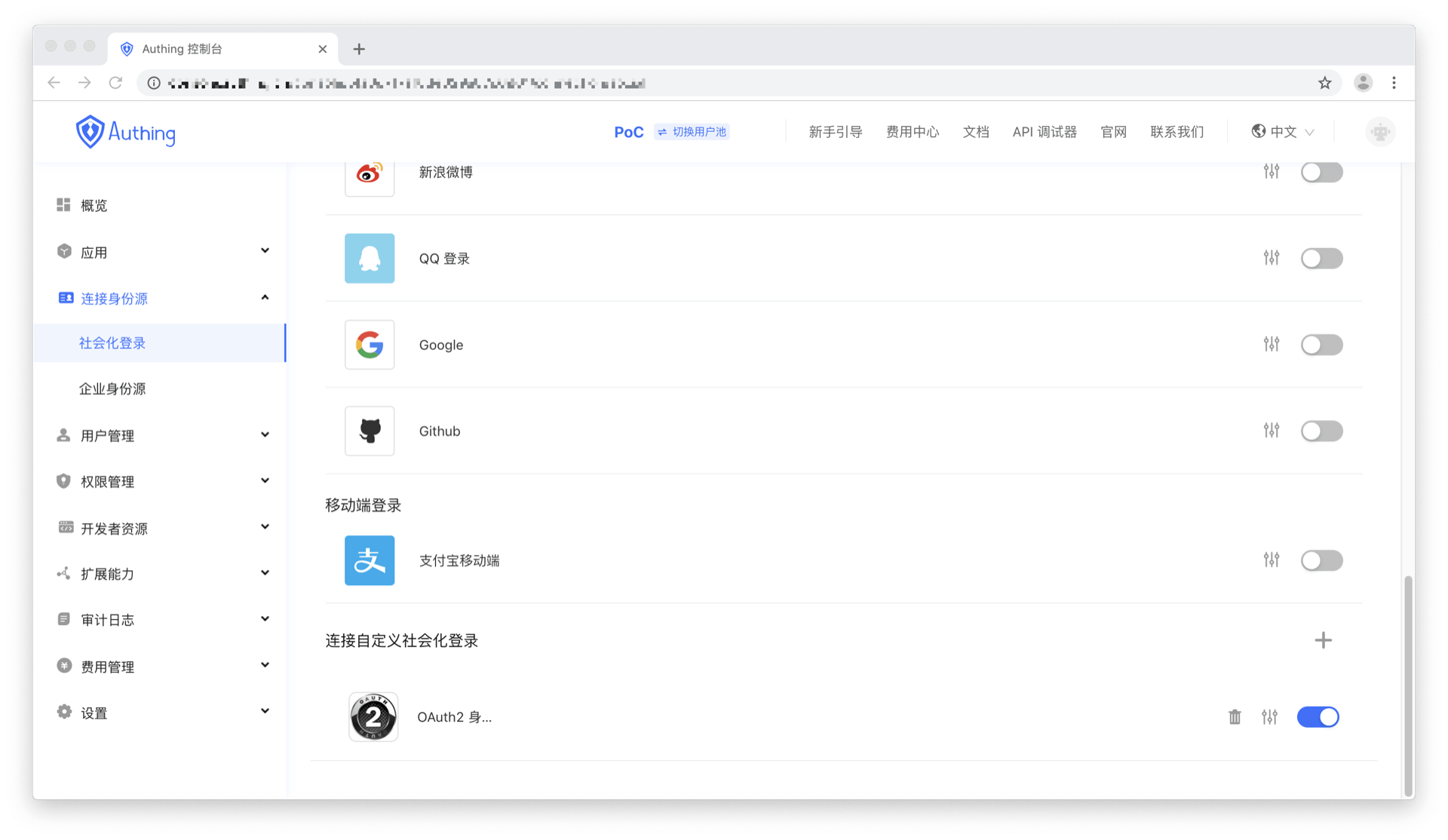Close the Authing 控制台 tab
The width and height of the screenshot is (1448, 840).
click(x=323, y=49)
